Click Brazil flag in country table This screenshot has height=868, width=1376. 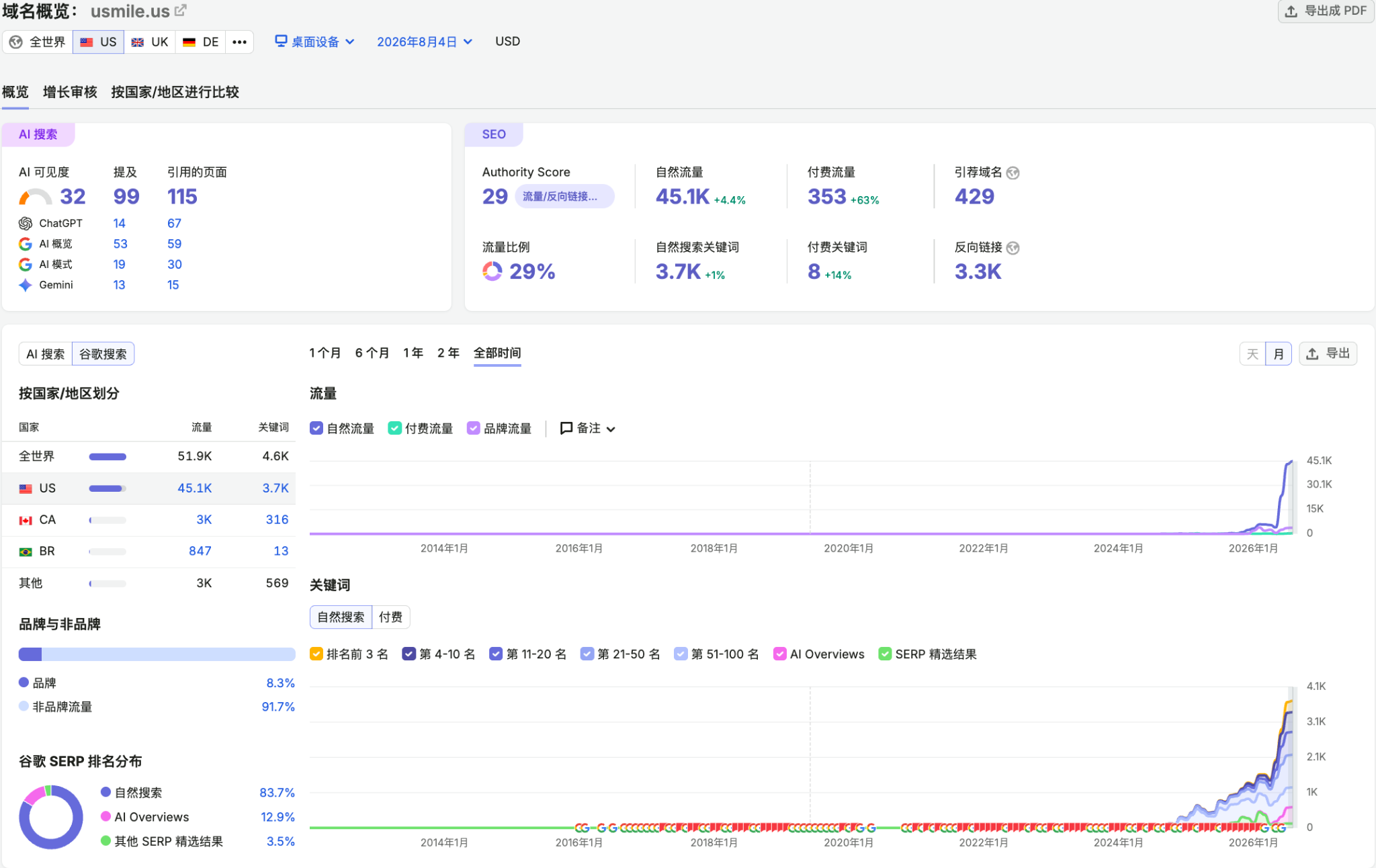pyautogui.click(x=26, y=552)
